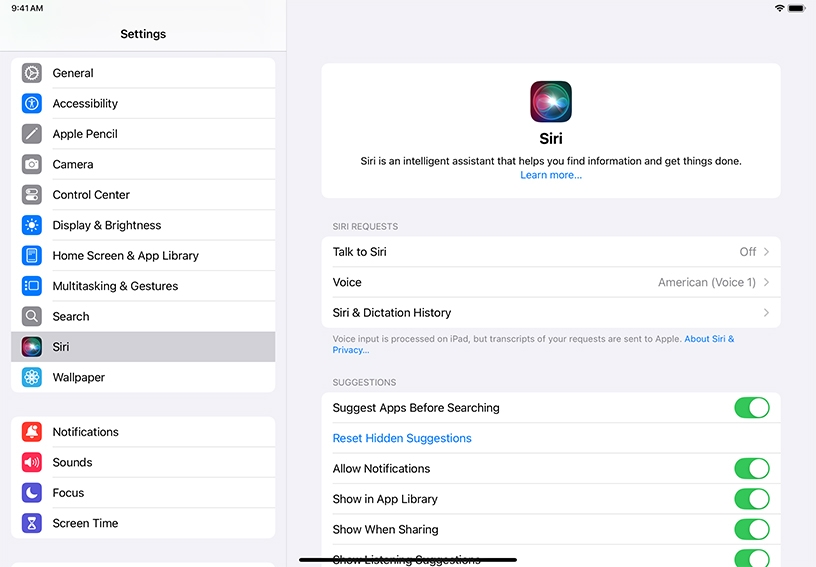Tap the Learn more link
Screen dimensions: 816x567
click(550, 175)
